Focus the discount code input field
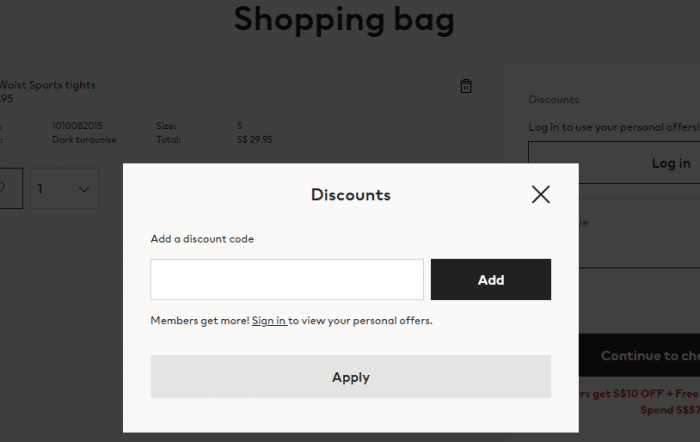 287,279
